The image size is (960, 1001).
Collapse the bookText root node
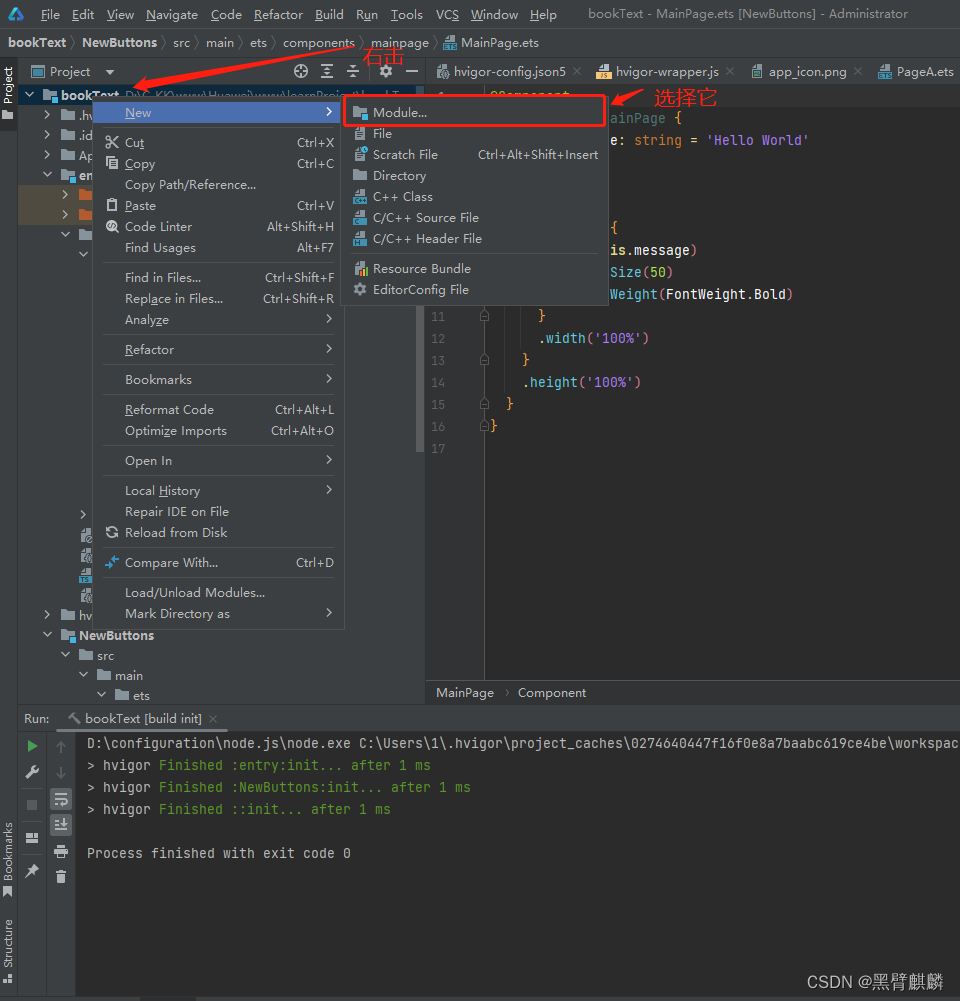pyautogui.click(x=29, y=95)
